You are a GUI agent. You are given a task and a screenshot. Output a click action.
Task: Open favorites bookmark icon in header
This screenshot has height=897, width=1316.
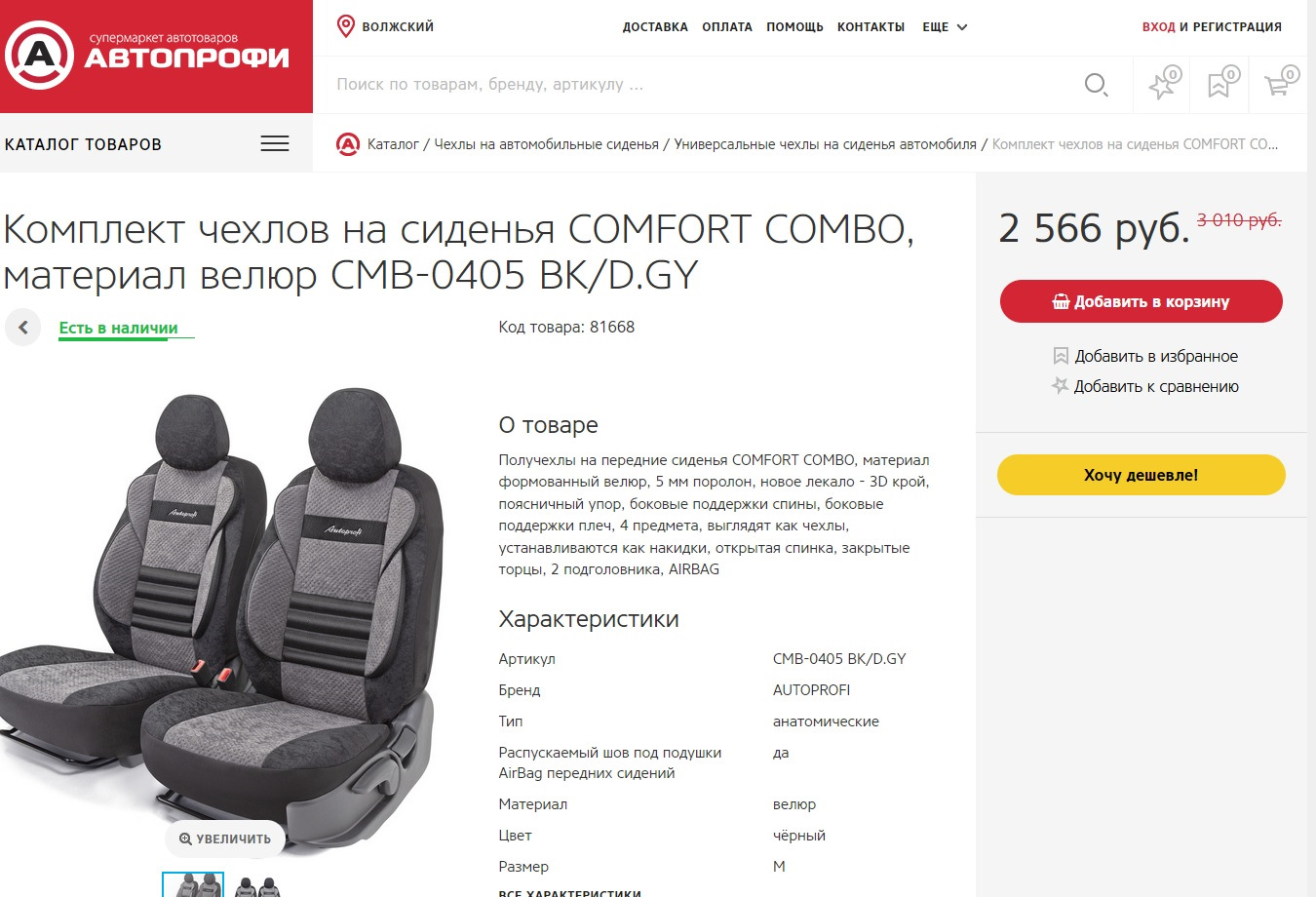coord(1220,84)
